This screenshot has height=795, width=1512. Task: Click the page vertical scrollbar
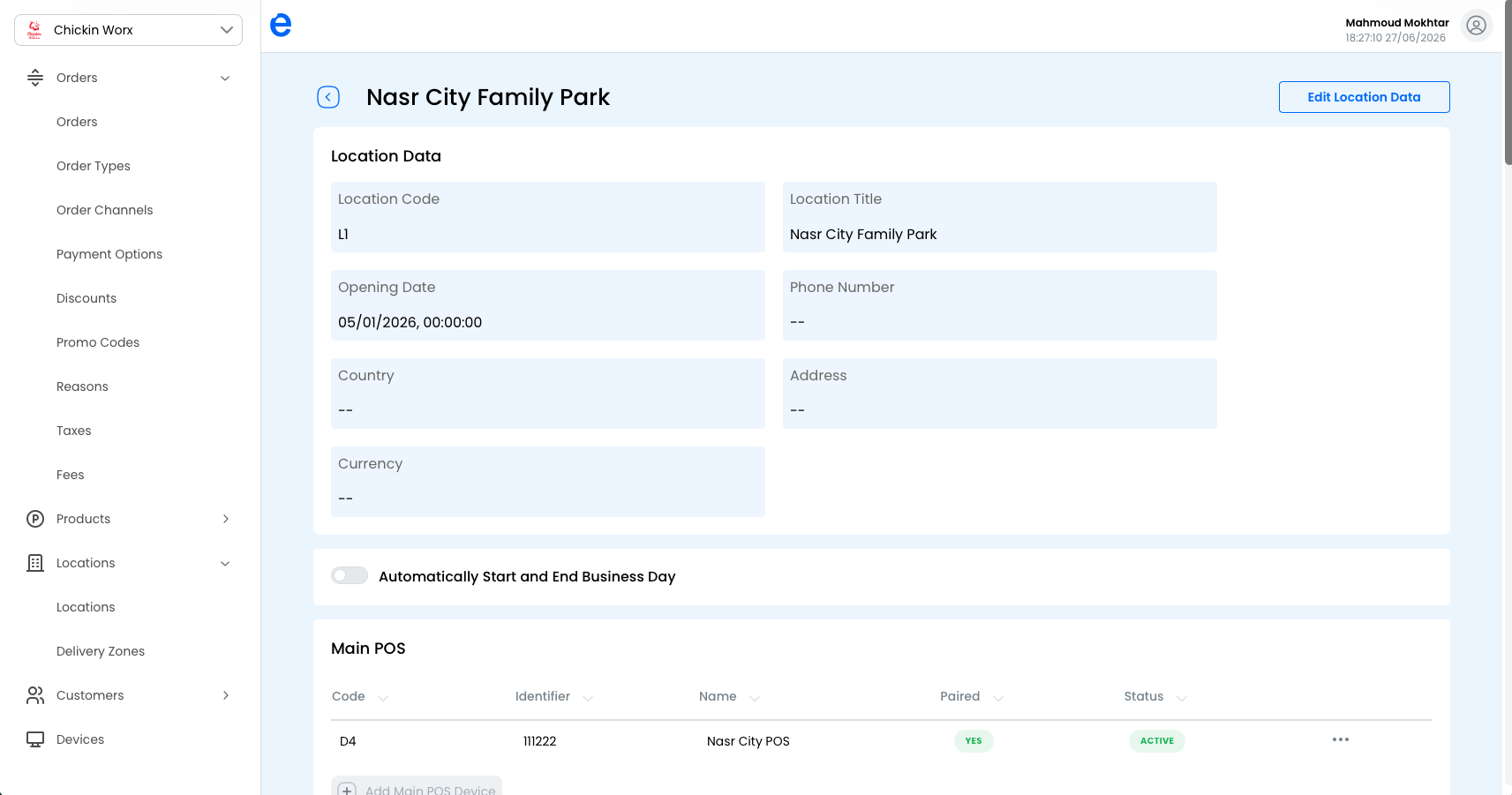point(1508,83)
